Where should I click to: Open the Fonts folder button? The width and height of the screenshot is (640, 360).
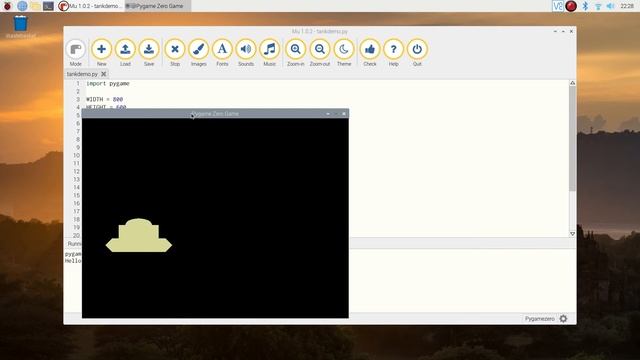[222, 53]
